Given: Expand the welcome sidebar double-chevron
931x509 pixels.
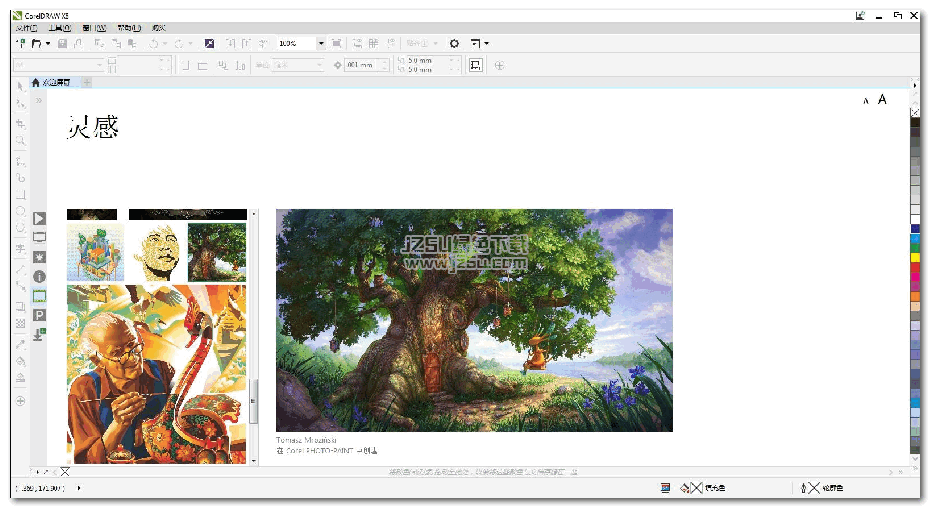Looking at the screenshot, I should [x=39, y=100].
